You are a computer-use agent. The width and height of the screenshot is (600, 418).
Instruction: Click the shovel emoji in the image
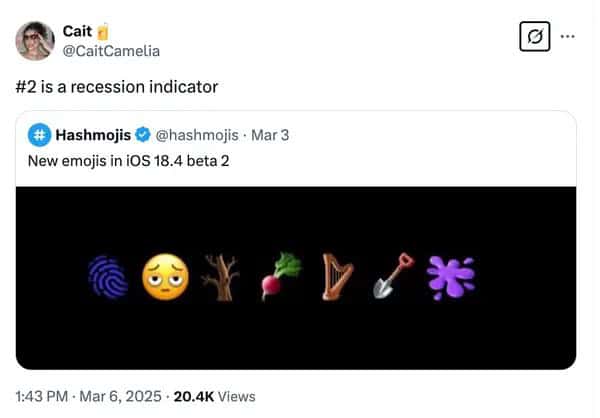[392, 277]
